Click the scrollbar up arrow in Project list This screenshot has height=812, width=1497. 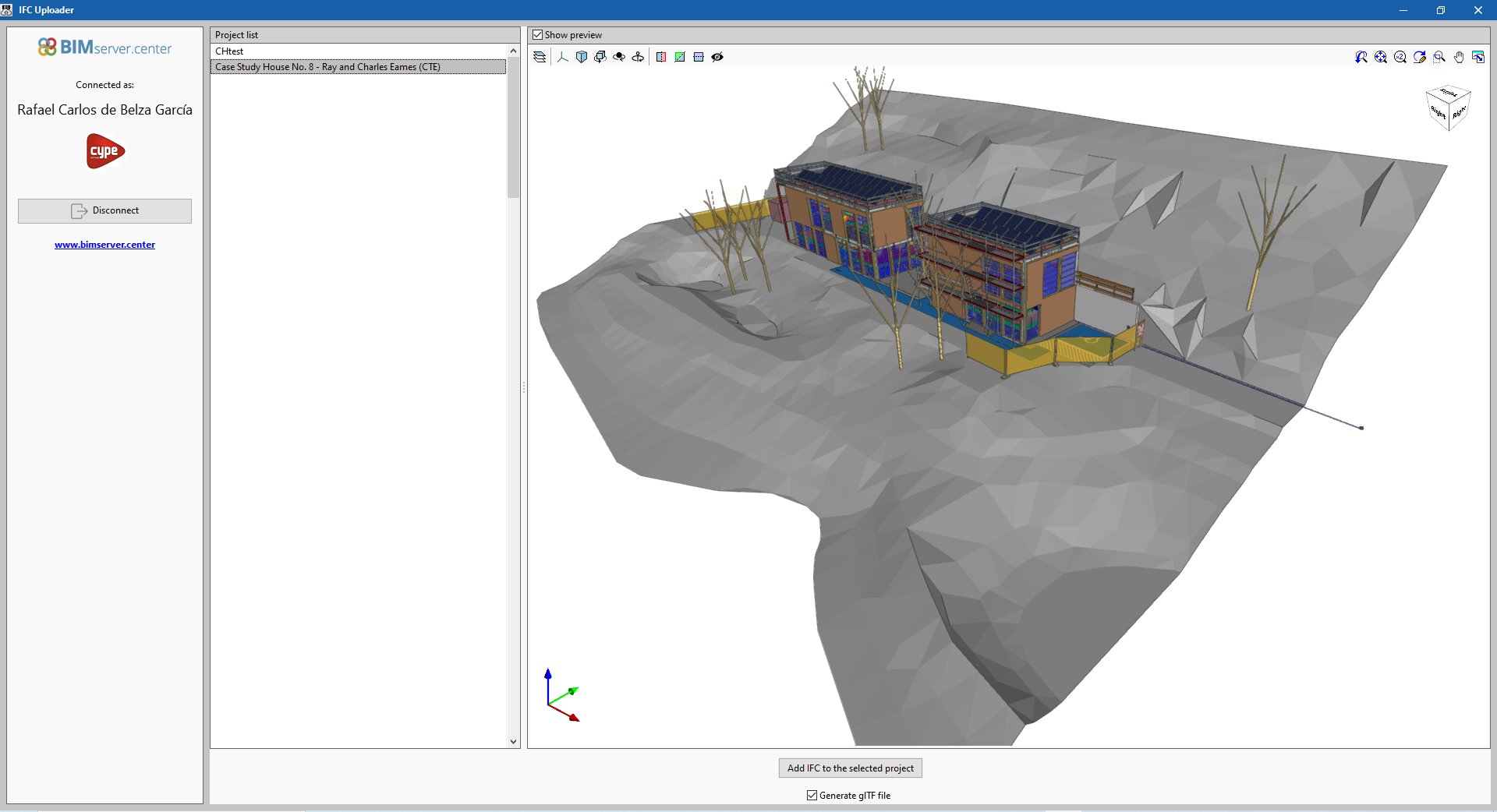(512, 50)
